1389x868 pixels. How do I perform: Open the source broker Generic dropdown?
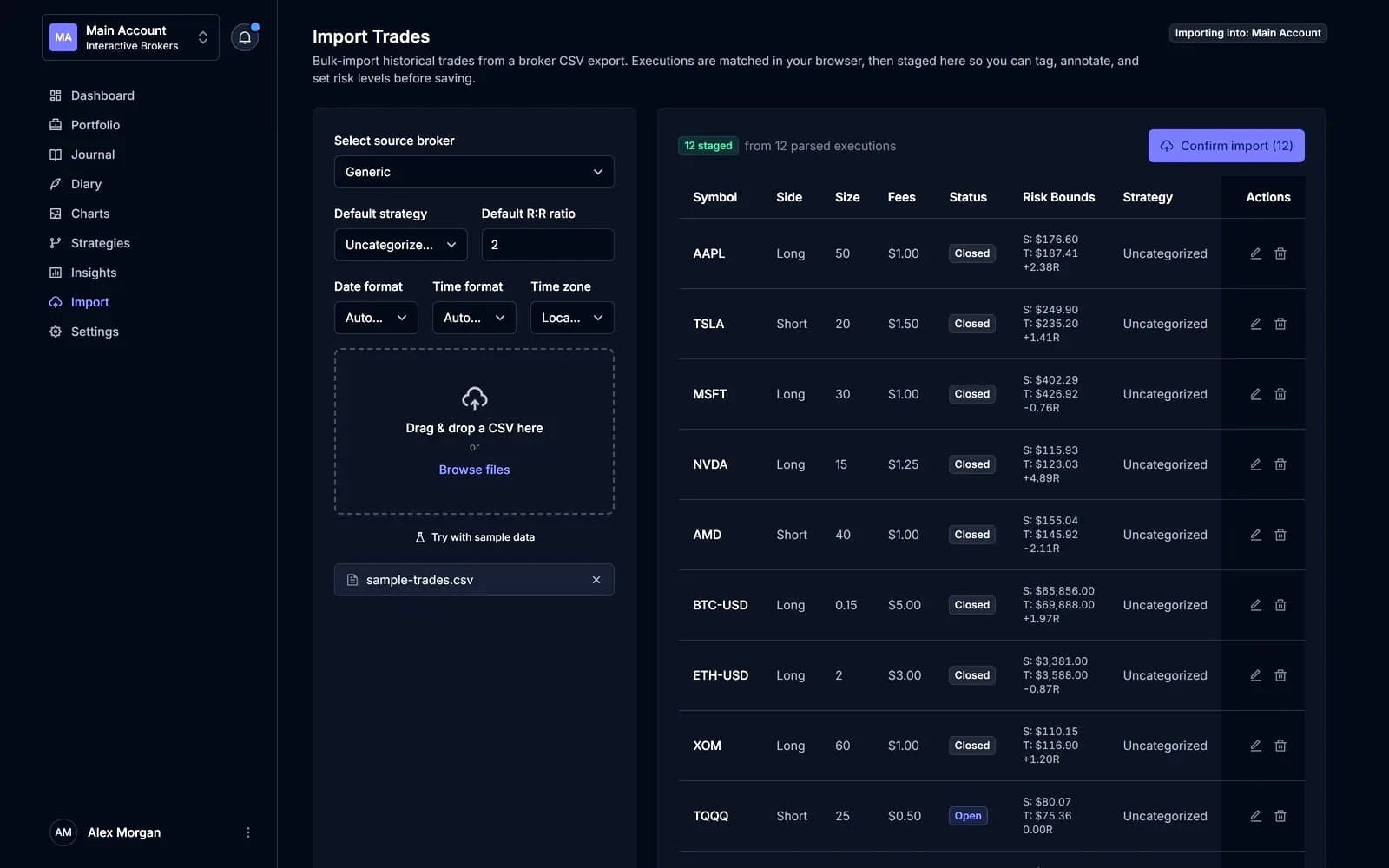(474, 172)
